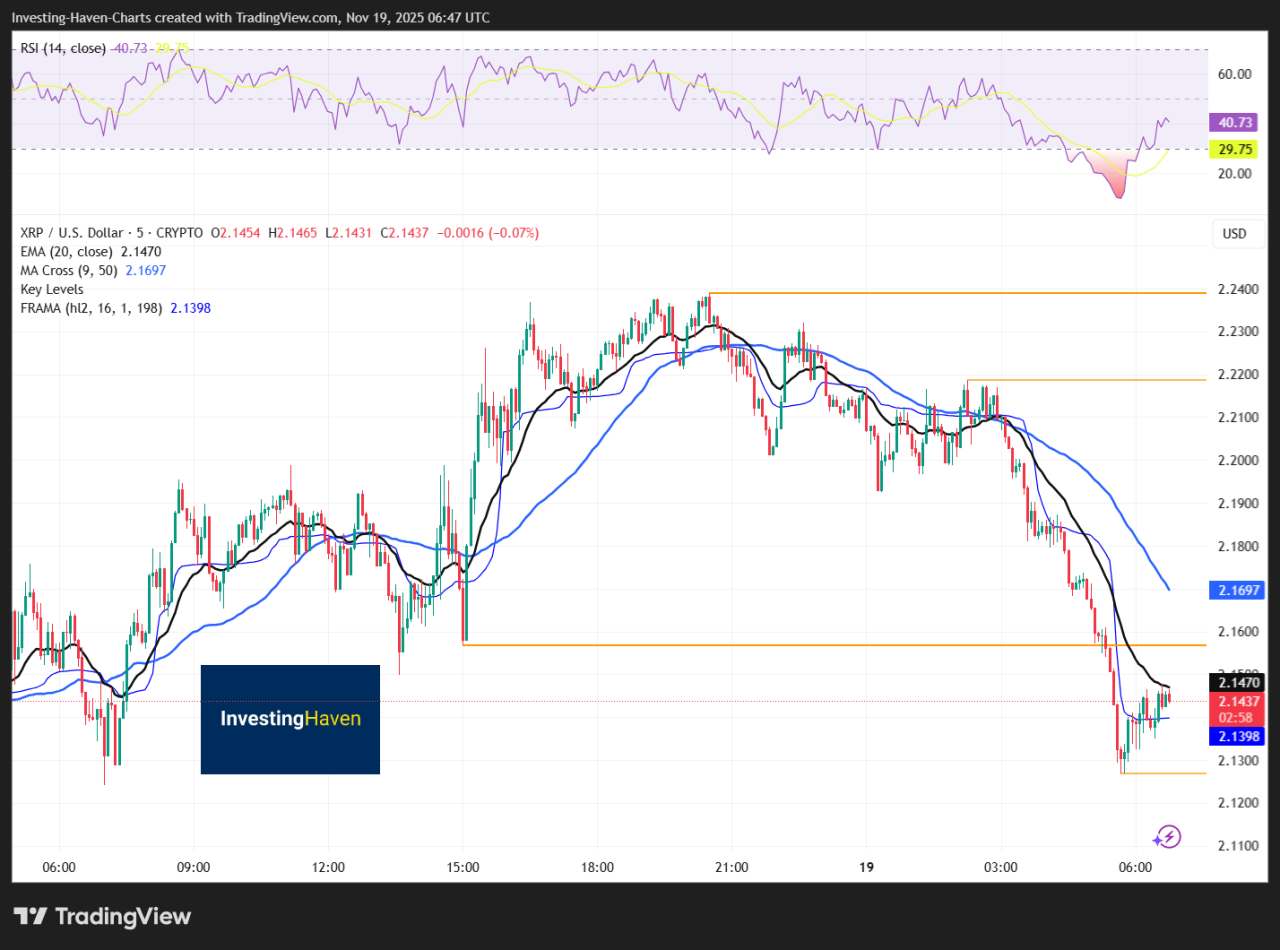This screenshot has width=1280, height=950.
Task: Click the 21:00 label on time axis
Action: coord(731,867)
